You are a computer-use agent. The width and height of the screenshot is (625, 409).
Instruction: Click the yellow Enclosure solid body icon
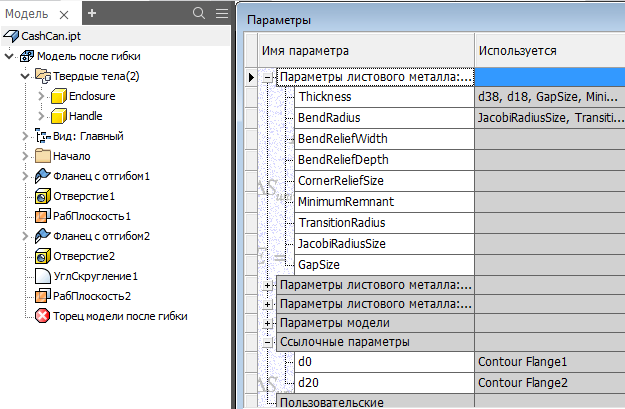point(59,96)
